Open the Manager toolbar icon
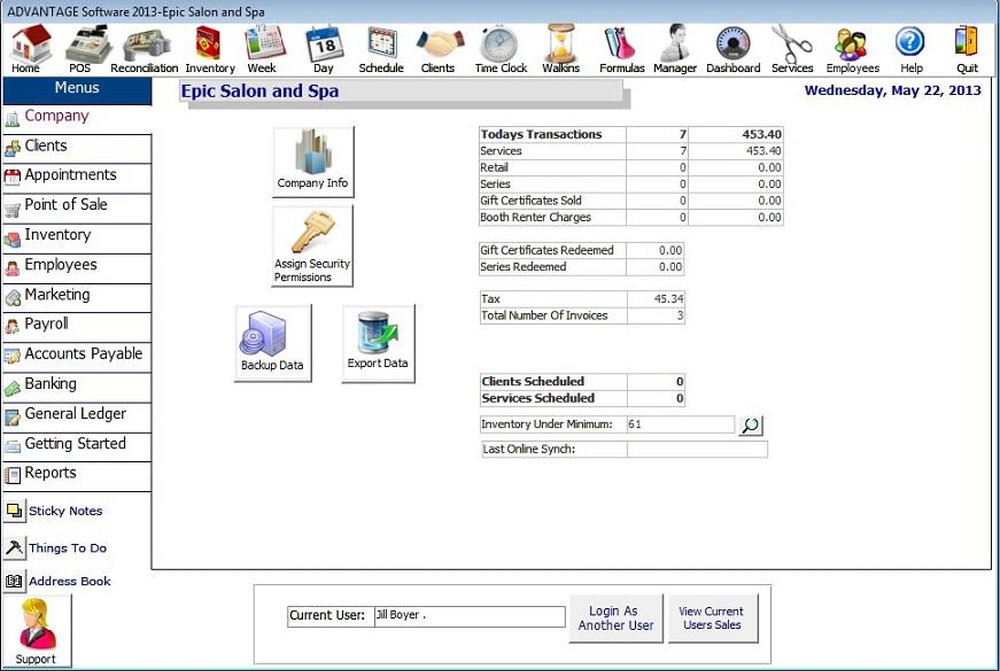1000x671 pixels. (675, 48)
